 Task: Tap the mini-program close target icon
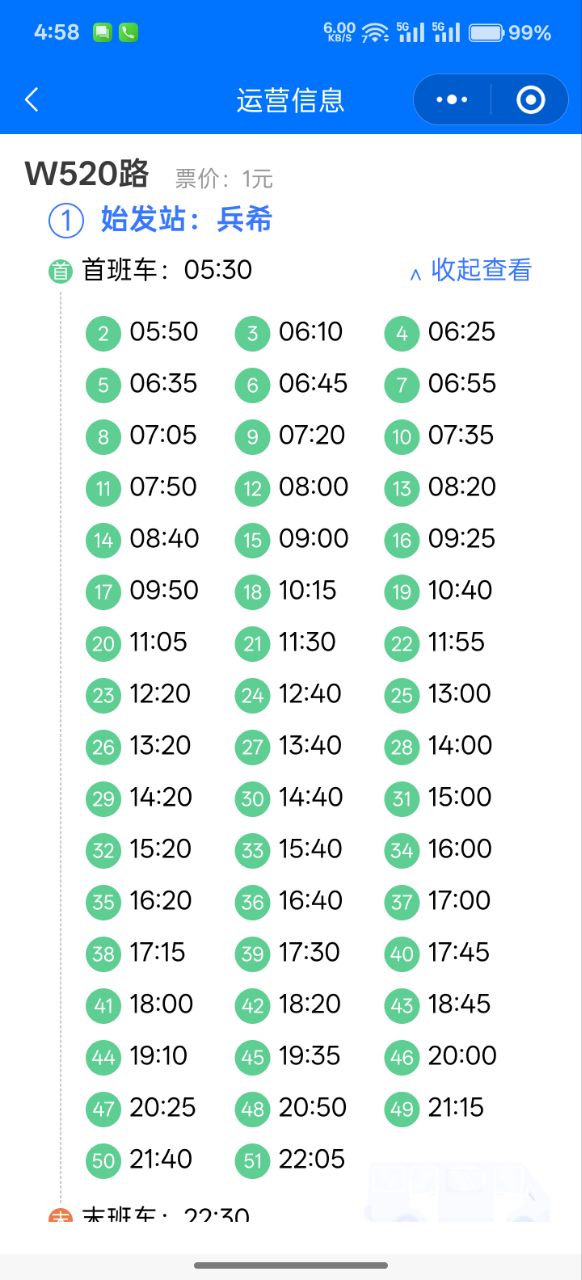(530, 100)
